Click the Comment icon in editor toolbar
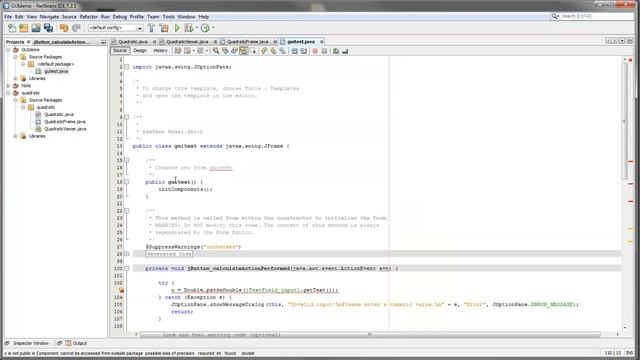The image size is (640, 360). pyautogui.click(x=336, y=51)
